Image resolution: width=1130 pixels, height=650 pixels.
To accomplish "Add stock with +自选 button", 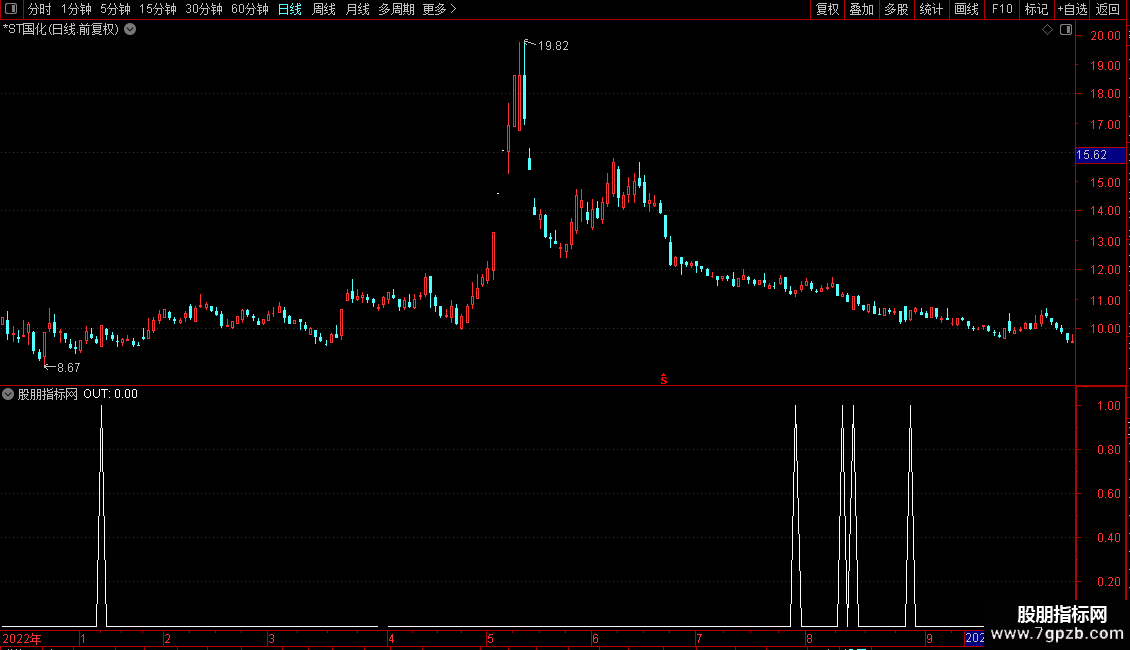I will point(1072,9).
